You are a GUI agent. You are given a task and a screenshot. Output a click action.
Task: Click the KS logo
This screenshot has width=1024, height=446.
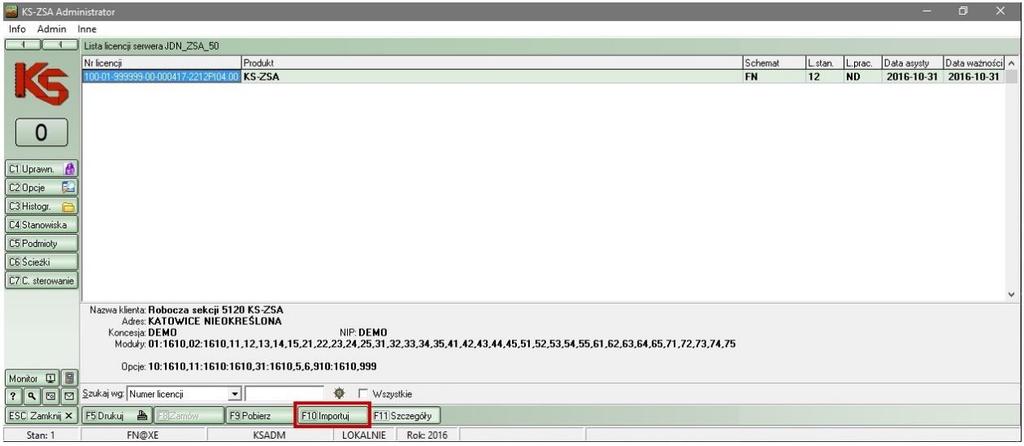(40, 84)
